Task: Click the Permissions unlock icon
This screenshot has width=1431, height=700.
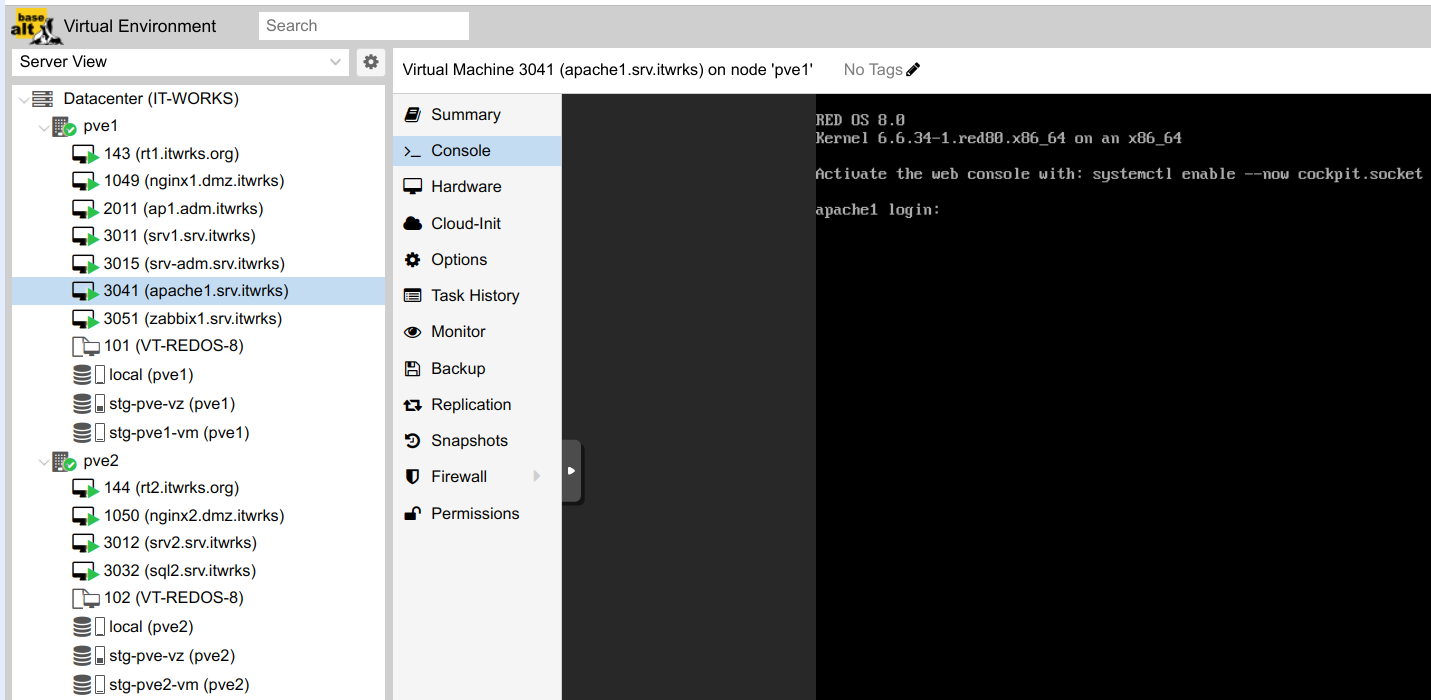Action: click(412, 514)
